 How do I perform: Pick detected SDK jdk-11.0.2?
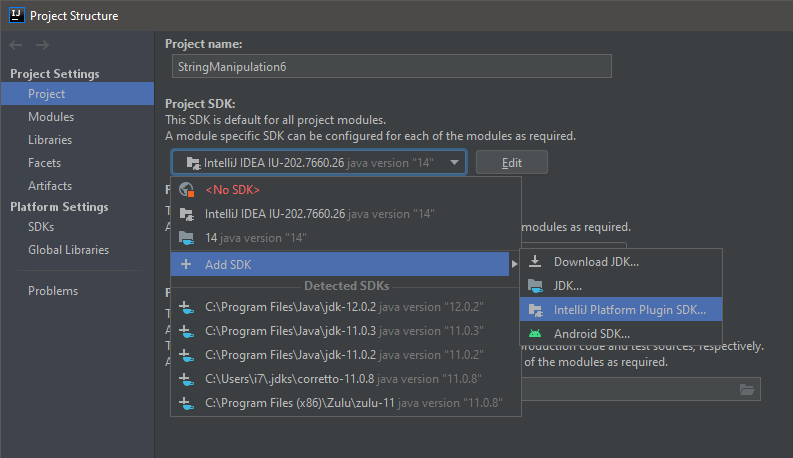[x=345, y=355]
